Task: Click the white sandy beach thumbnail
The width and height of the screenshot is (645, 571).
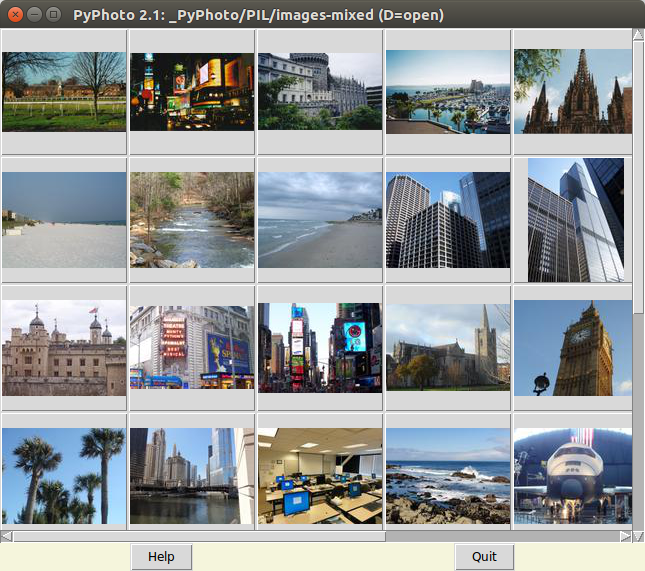Action: [64, 220]
